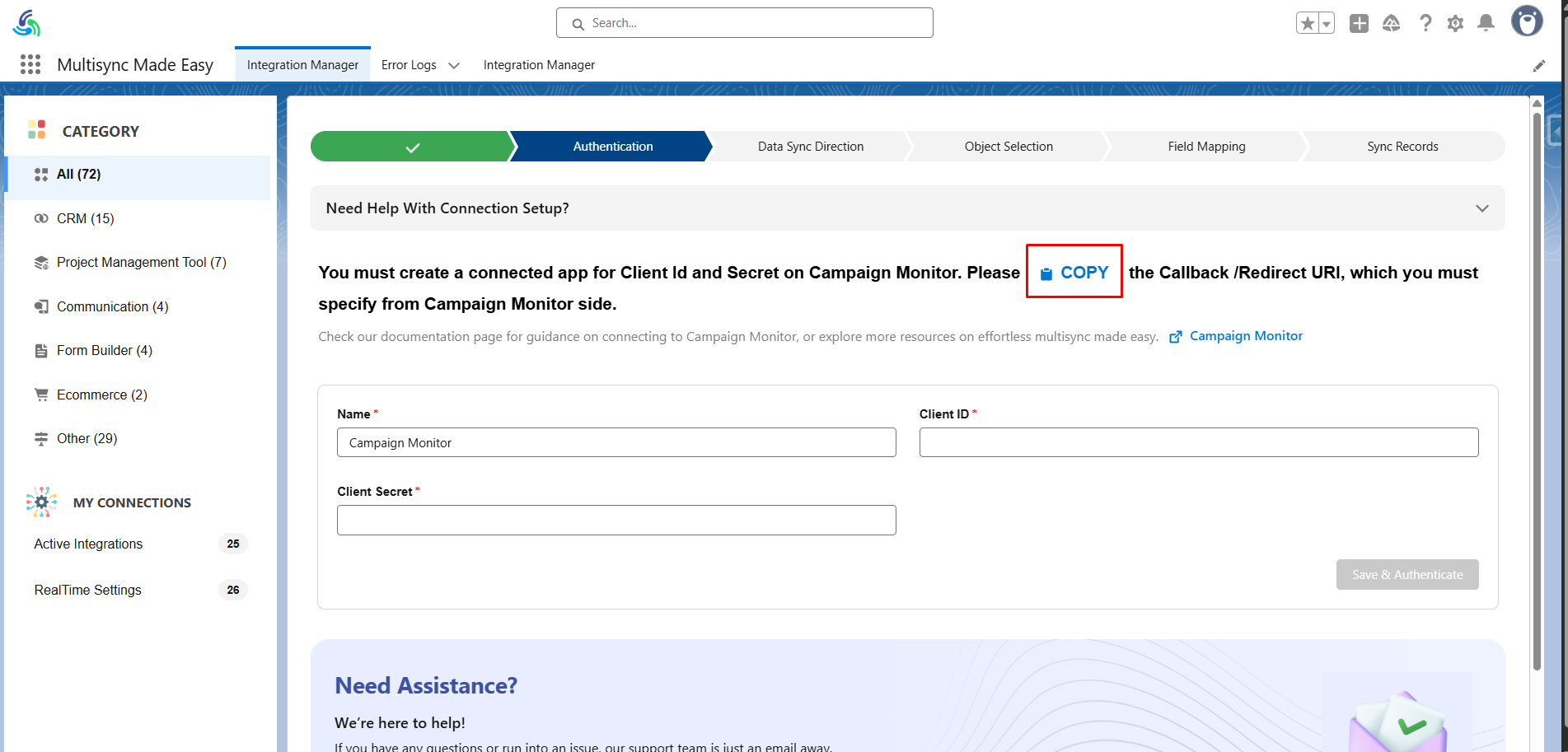Click the notifications bell icon

click(1486, 23)
